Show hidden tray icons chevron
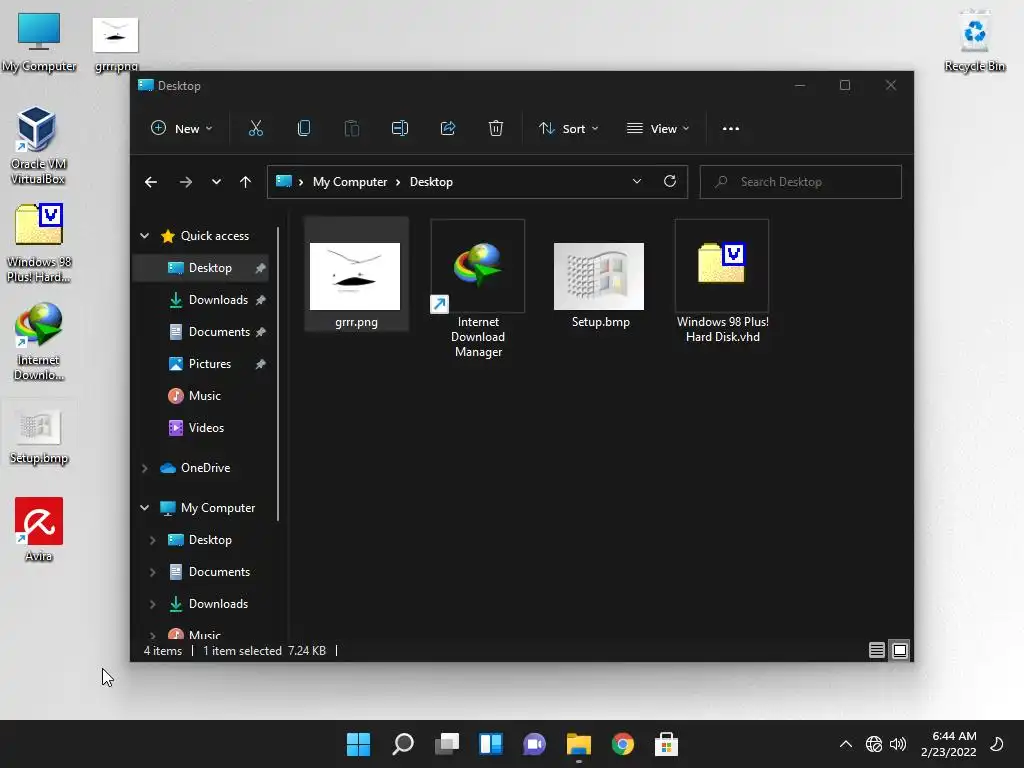The image size is (1024, 768). pos(845,744)
